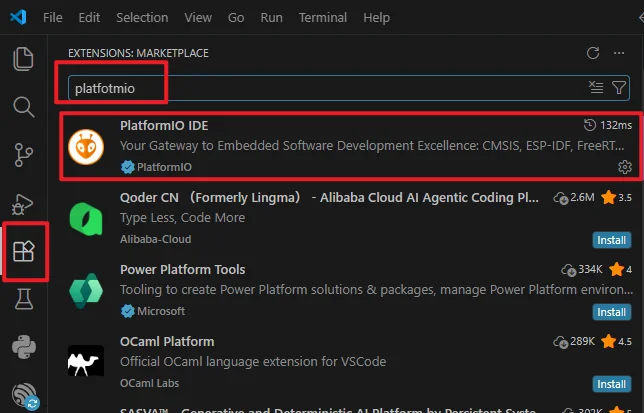Open the Extensions view icon
Viewport: 644px width, 413px height.
(23, 251)
